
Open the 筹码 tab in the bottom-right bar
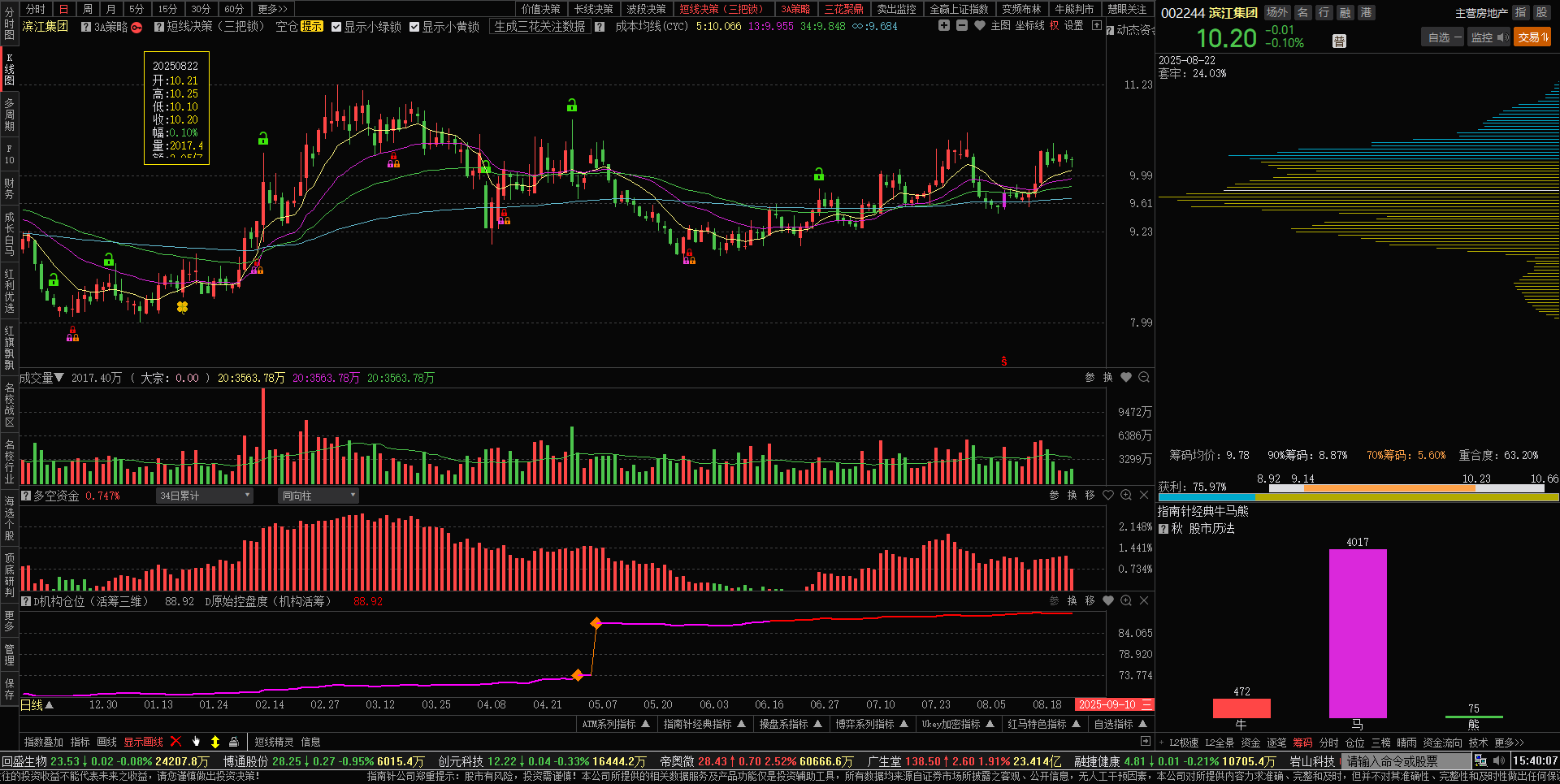point(1302,743)
